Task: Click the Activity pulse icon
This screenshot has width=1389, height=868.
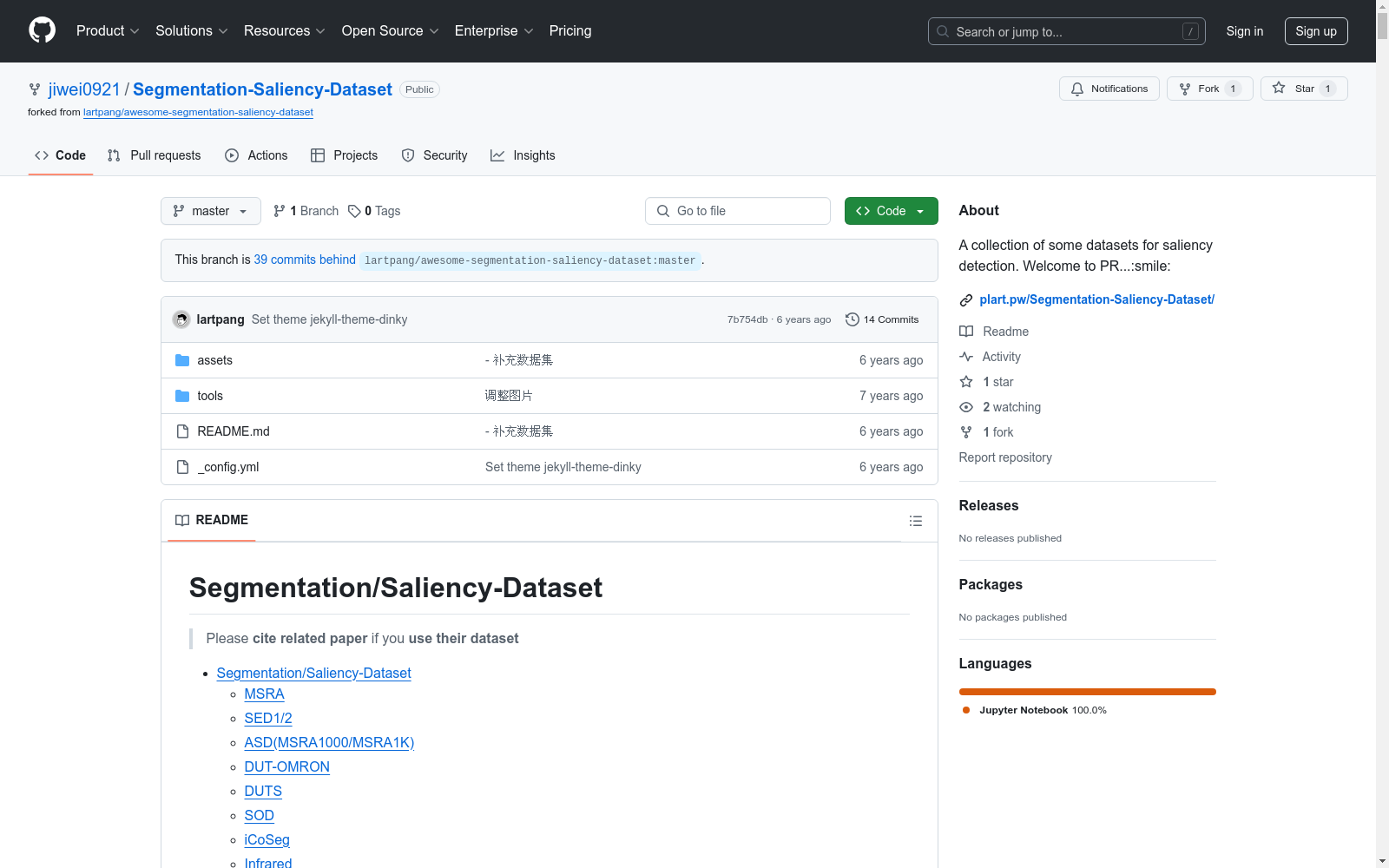Action: pyautogui.click(x=966, y=357)
